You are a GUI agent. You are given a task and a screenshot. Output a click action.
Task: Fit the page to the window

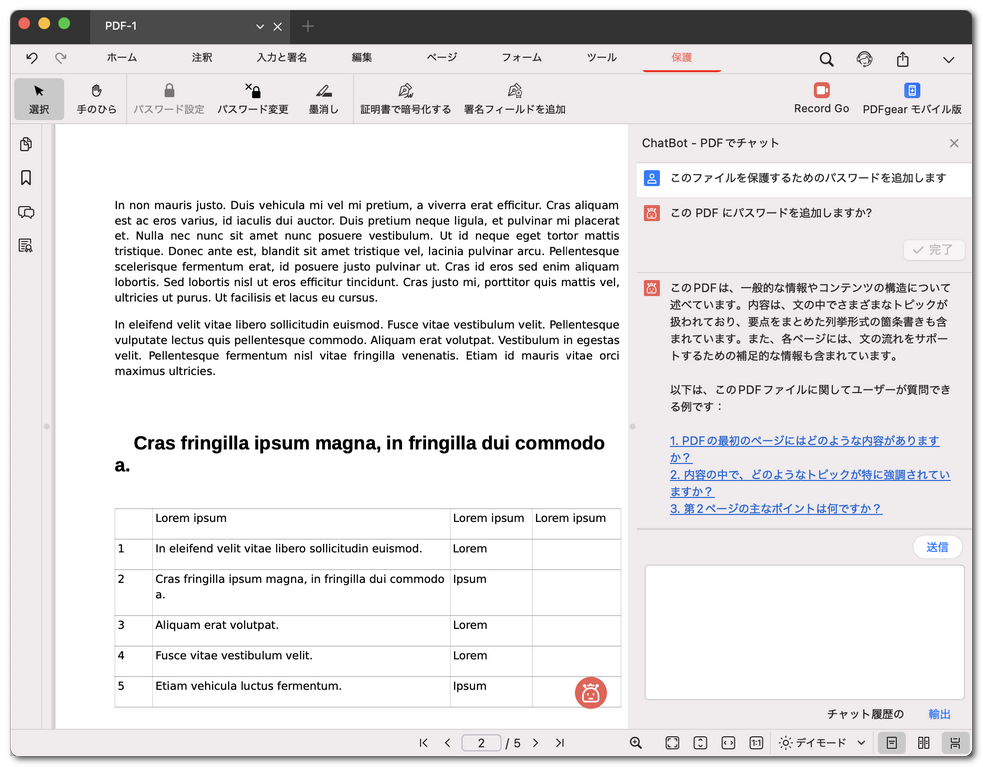(672, 743)
